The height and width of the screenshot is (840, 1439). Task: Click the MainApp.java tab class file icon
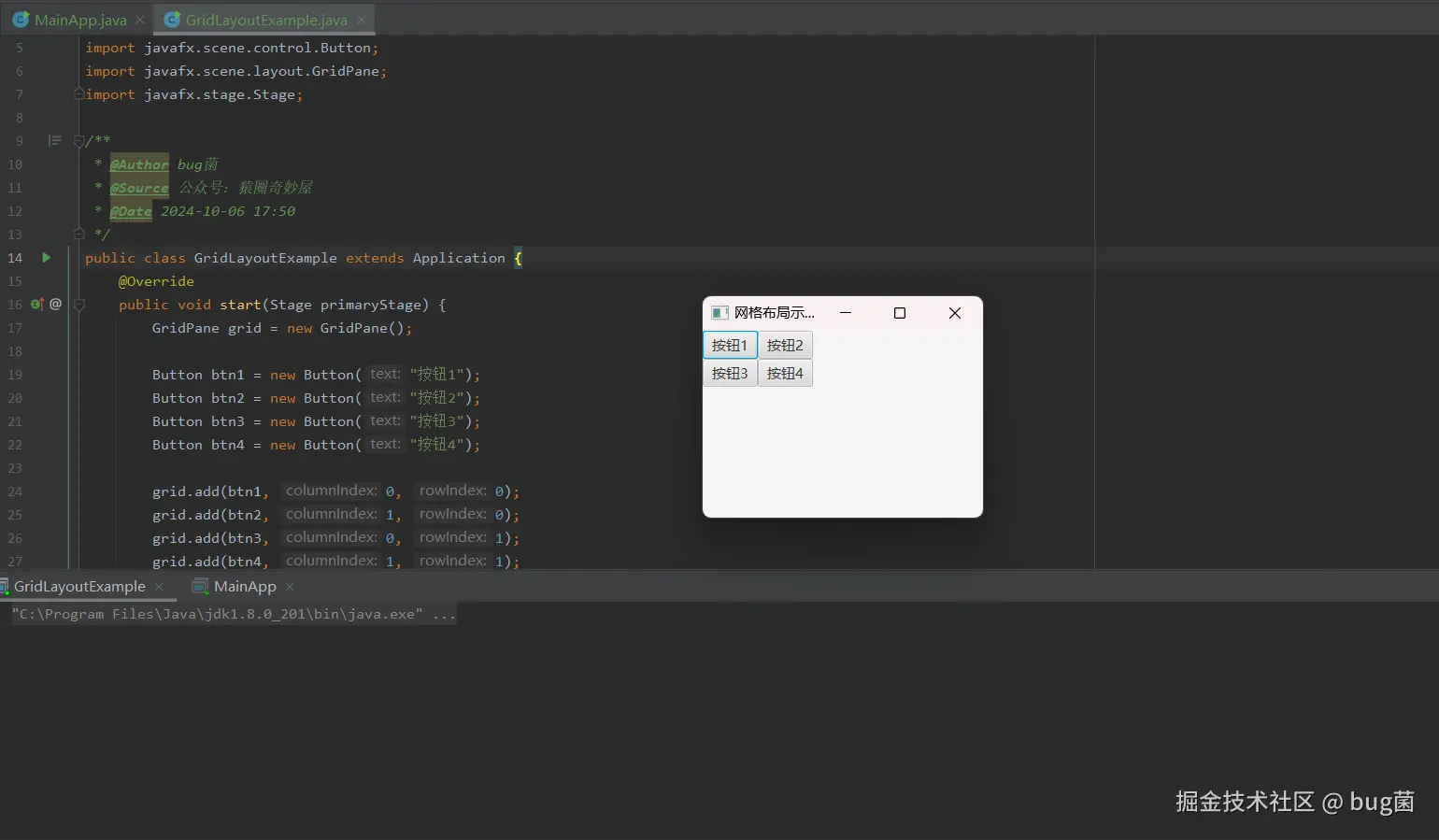[x=21, y=20]
